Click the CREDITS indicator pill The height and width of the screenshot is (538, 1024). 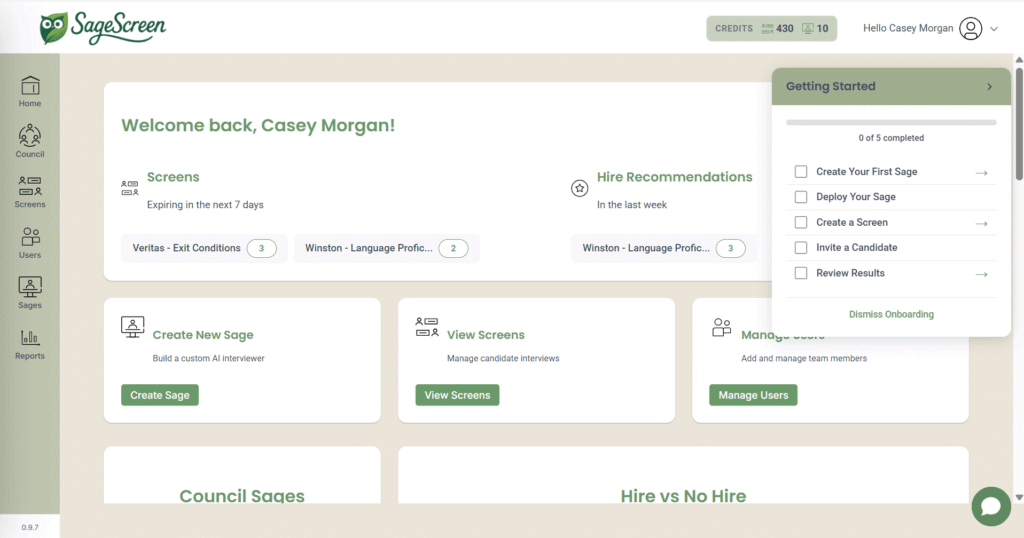[771, 28]
